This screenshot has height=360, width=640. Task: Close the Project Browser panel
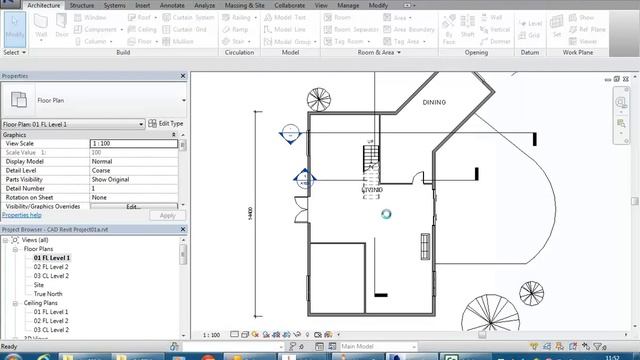pyautogui.click(x=183, y=229)
